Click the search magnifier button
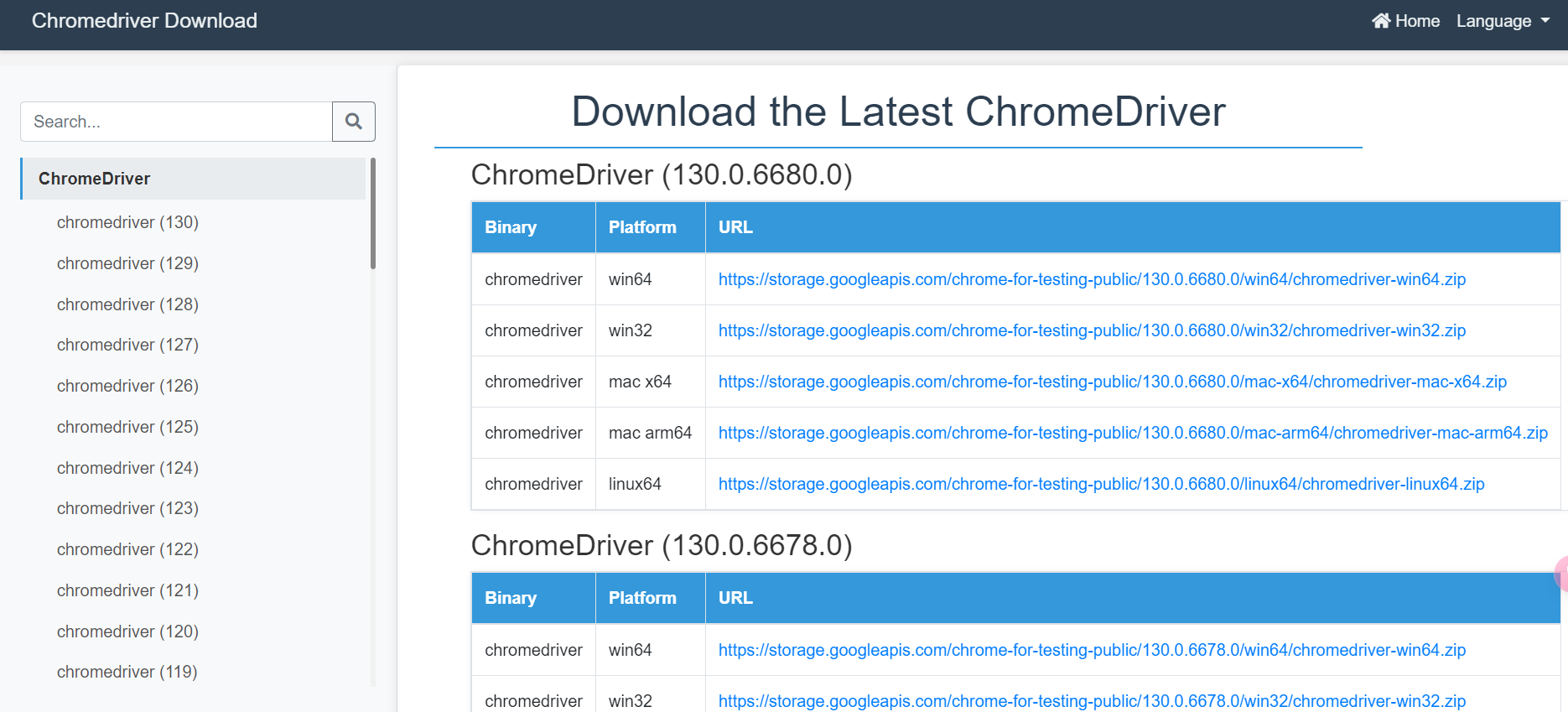This screenshot has height=712, width=1568. [353, 122]
